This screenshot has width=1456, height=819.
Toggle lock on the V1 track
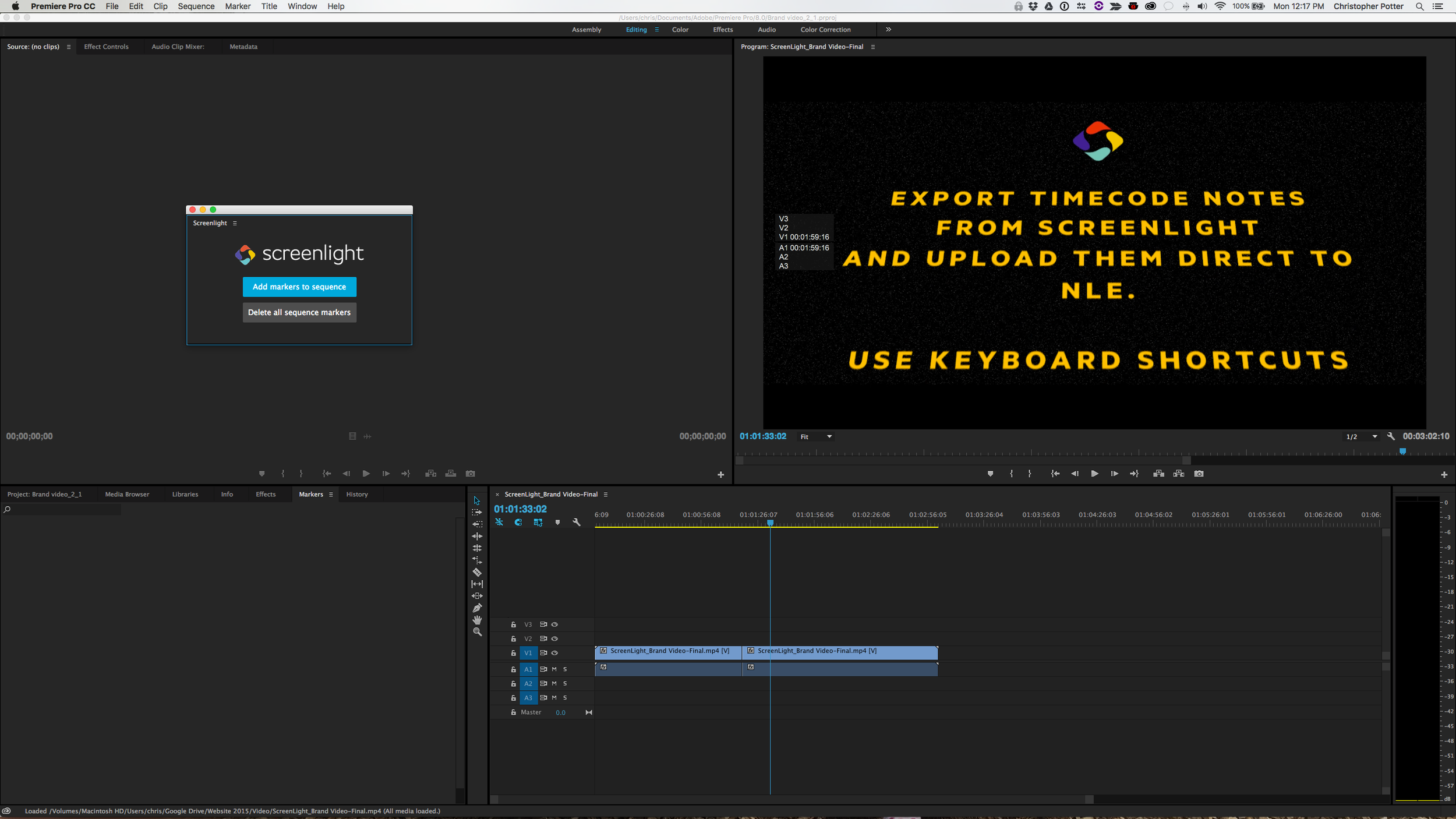point(513,653)
